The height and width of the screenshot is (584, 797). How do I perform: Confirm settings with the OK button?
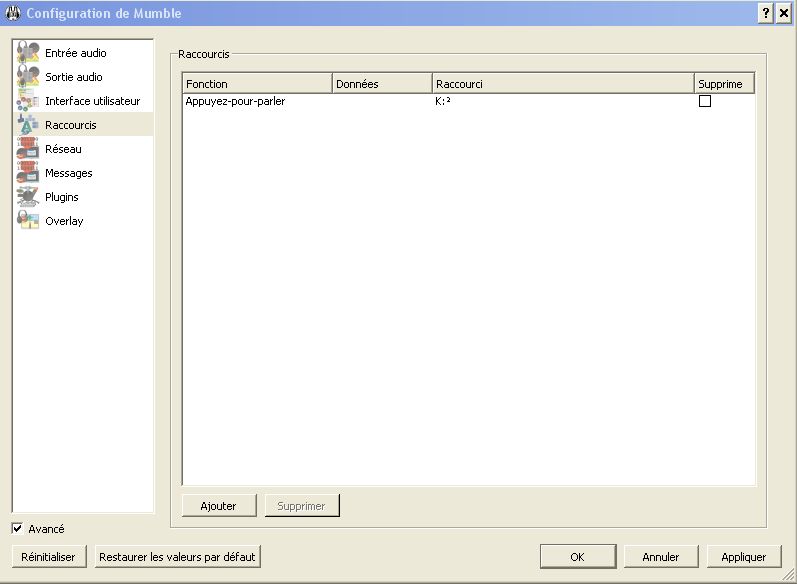578,557
